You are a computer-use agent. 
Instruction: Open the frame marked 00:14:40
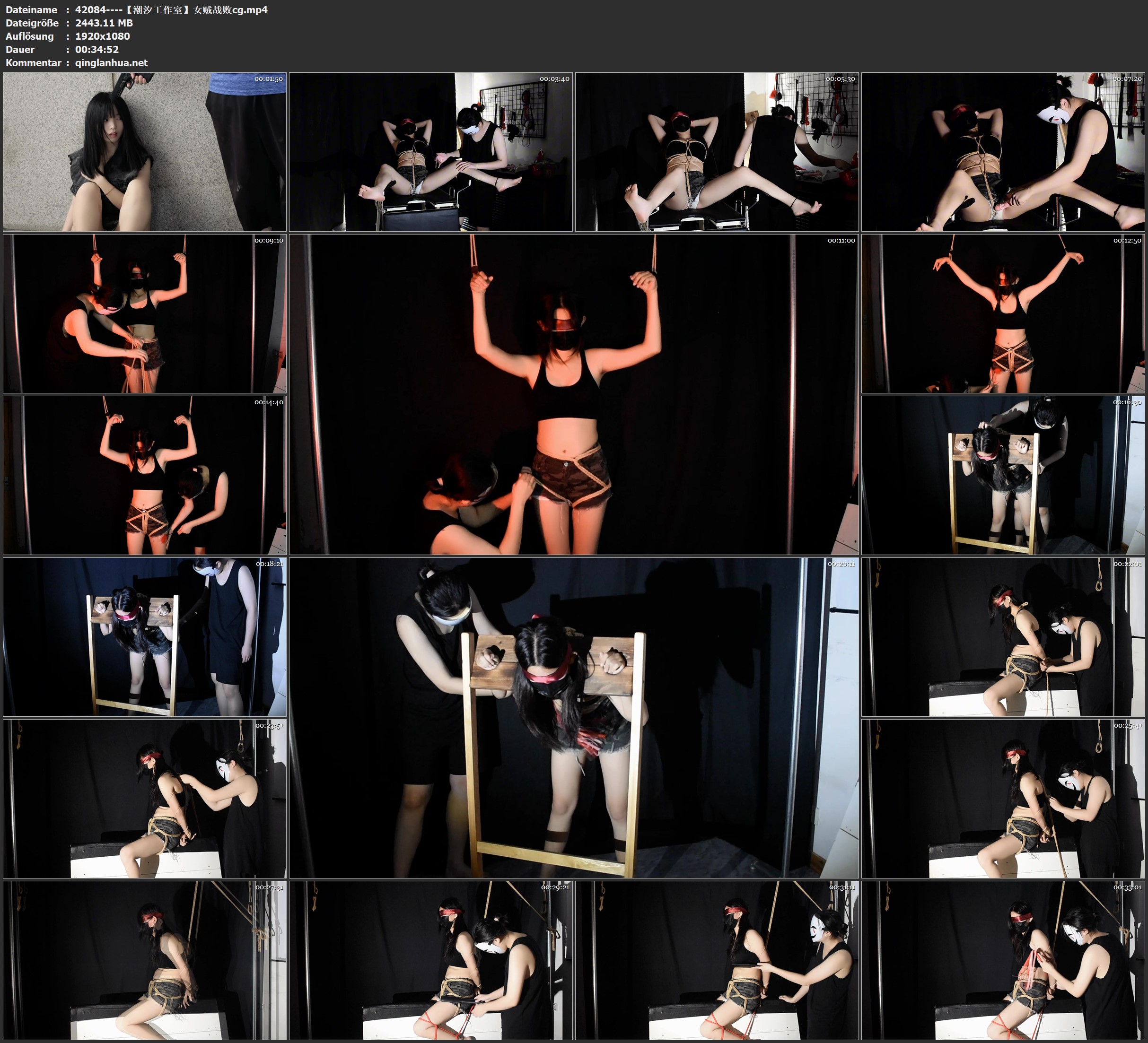click(x=145, y=475)
